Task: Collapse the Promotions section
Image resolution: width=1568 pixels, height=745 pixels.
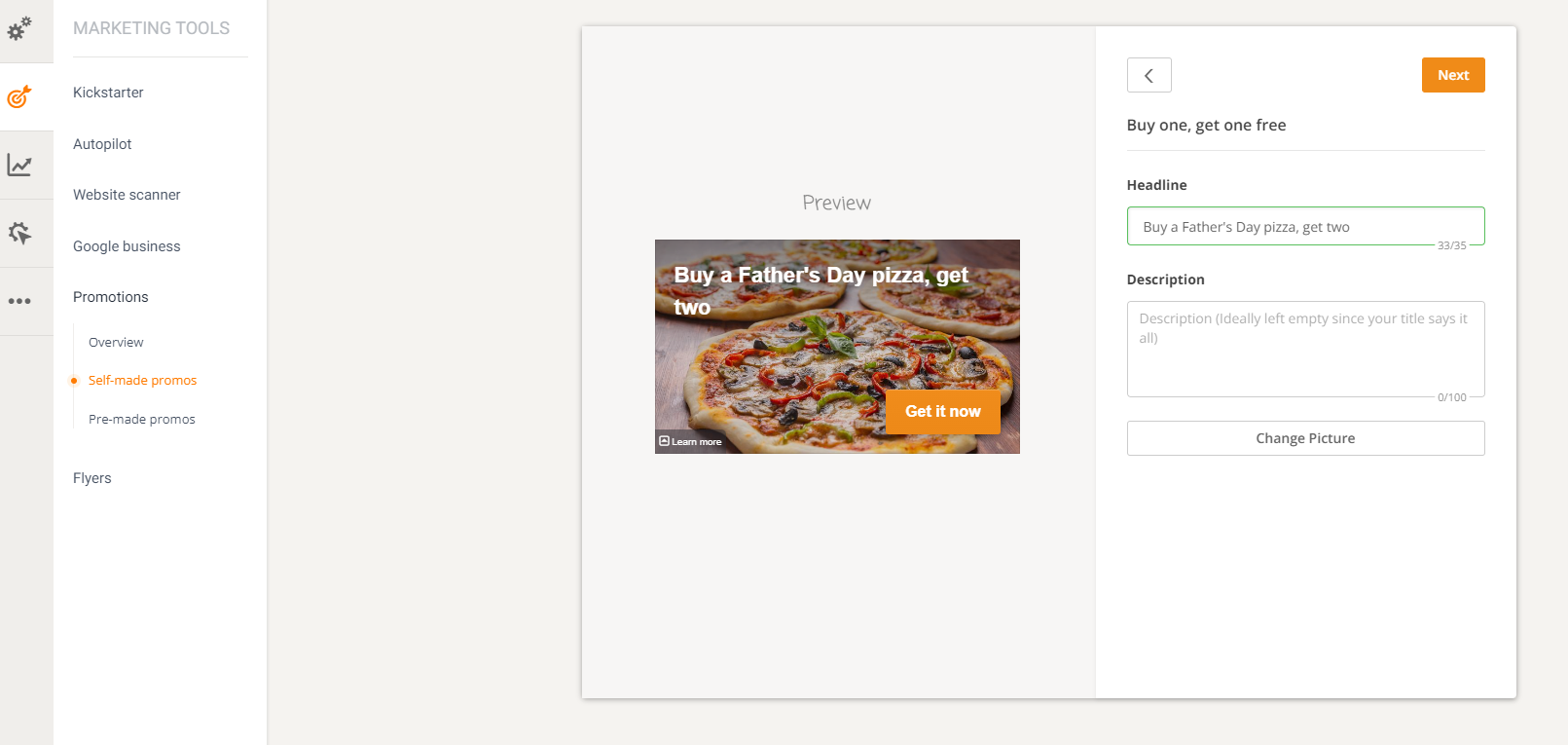Action: [x=111, y=297]
